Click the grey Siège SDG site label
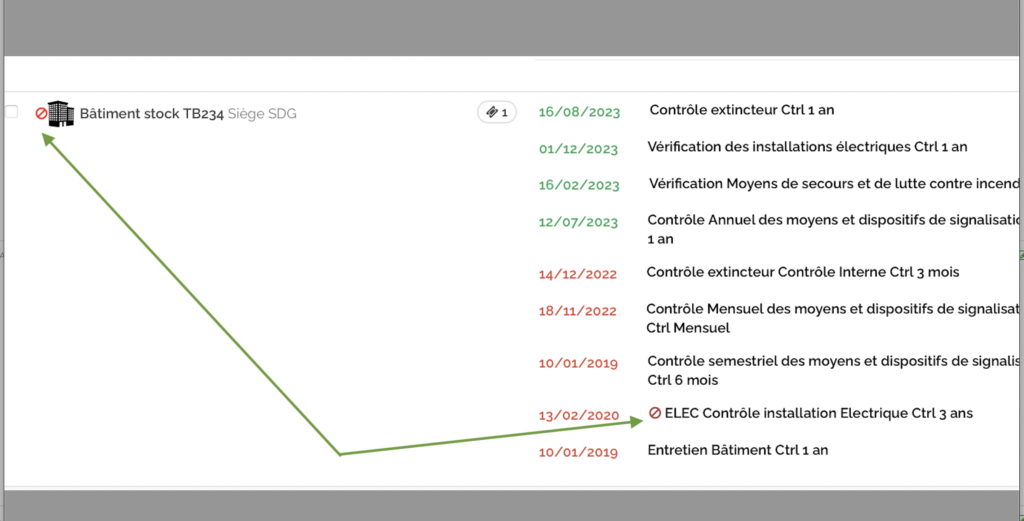Viewport: 1024px width, 521px height. [262, 114]
